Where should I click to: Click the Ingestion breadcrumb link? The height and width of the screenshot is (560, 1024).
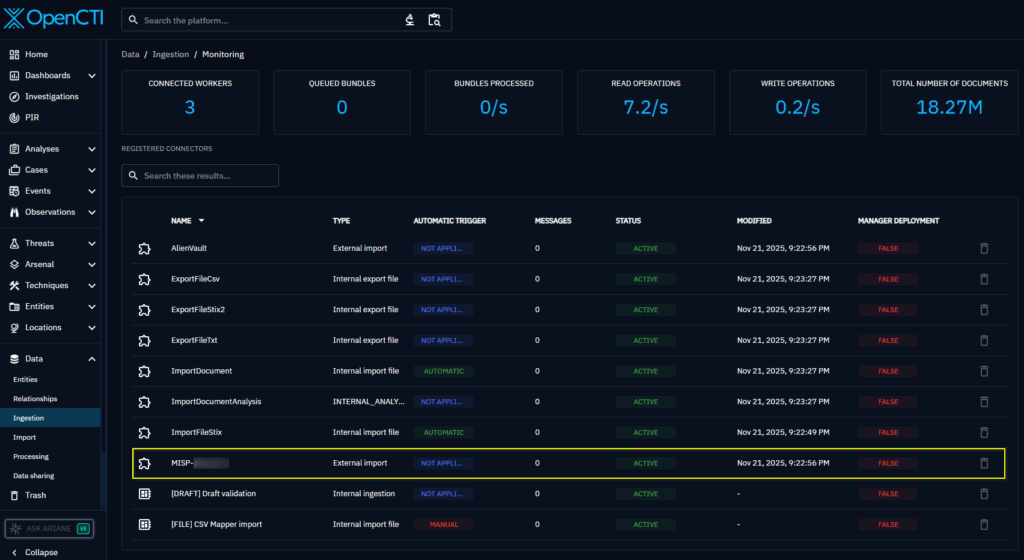(170, 54)
